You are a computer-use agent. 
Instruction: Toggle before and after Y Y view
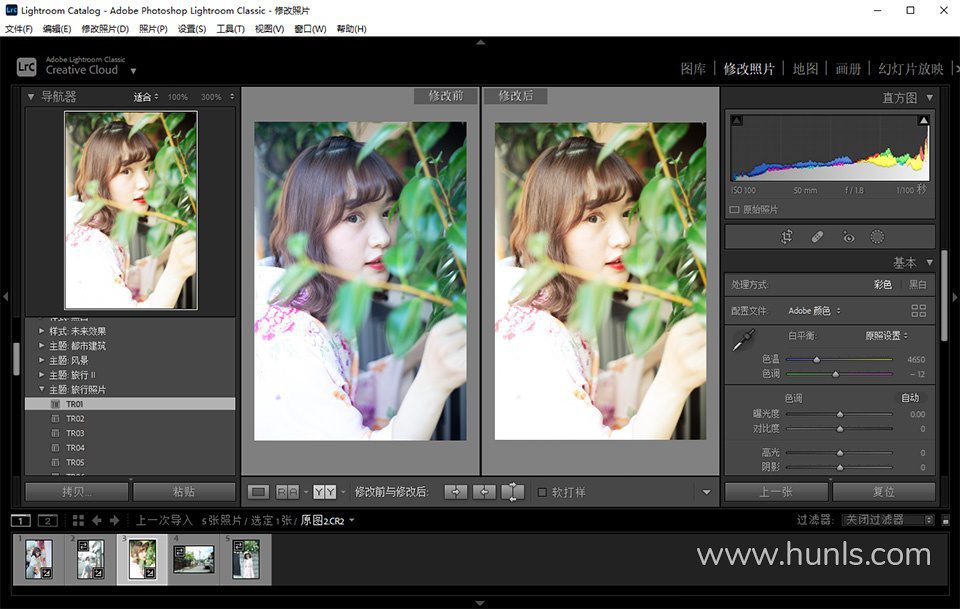(x=324, y=492)
